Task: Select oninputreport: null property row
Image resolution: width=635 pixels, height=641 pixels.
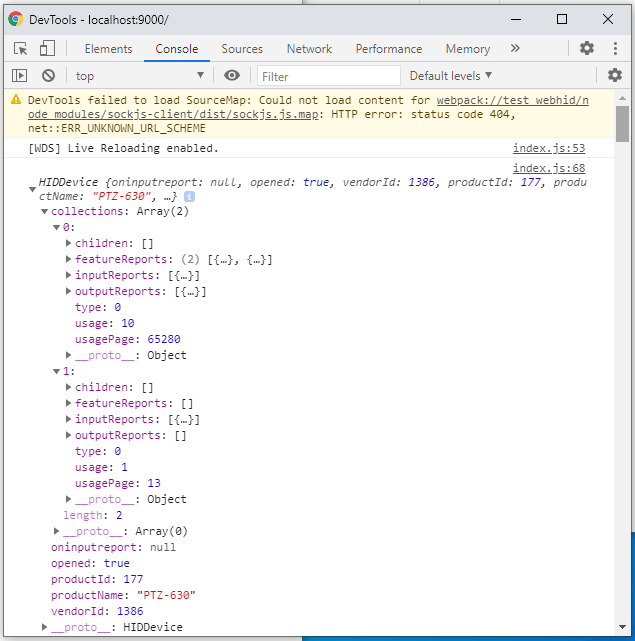Action: pos(113,547)
